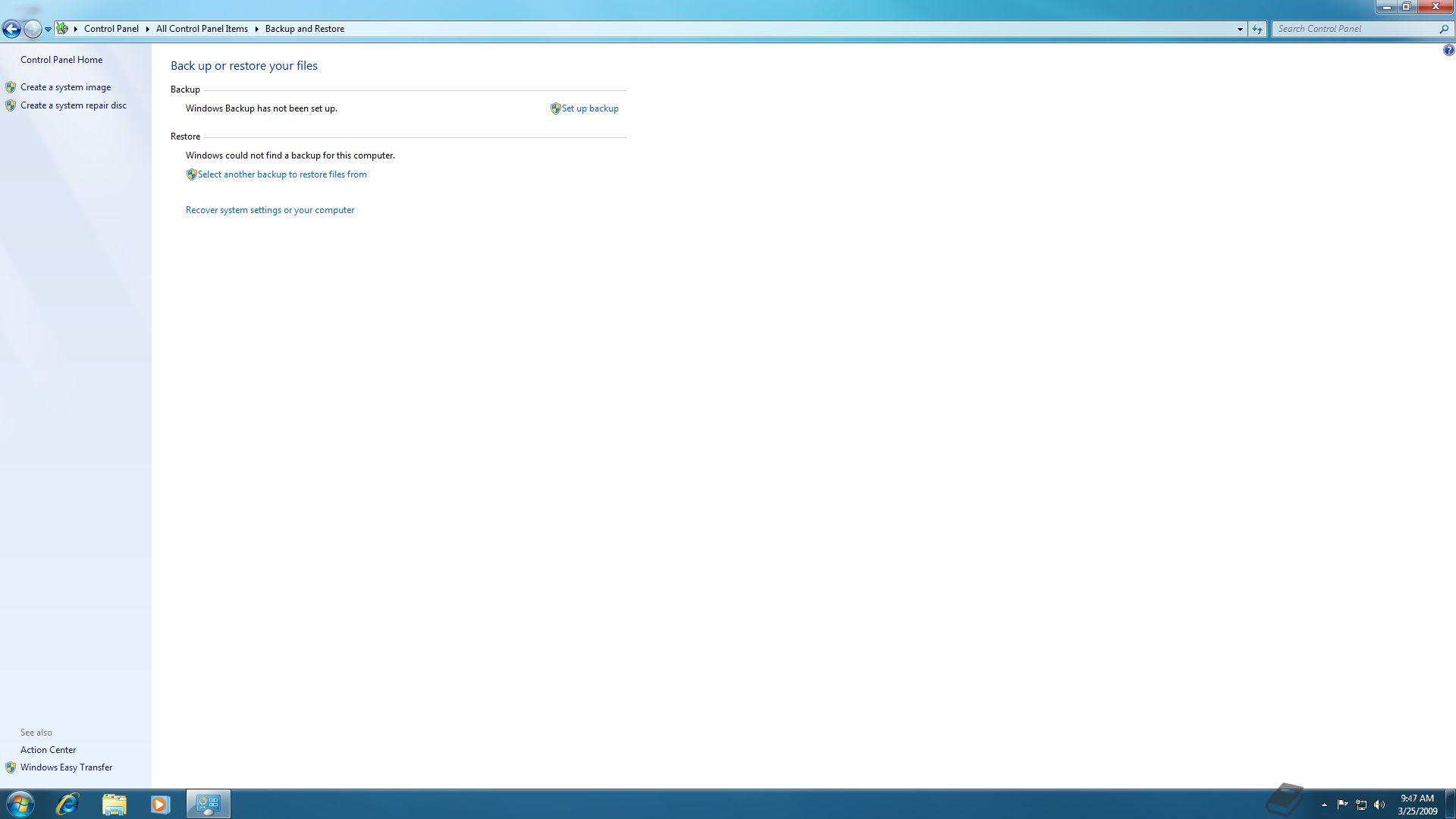The image size is (1456, 819).
Task: Open the Help question mark icon
Action: (x=1448, y=50)
